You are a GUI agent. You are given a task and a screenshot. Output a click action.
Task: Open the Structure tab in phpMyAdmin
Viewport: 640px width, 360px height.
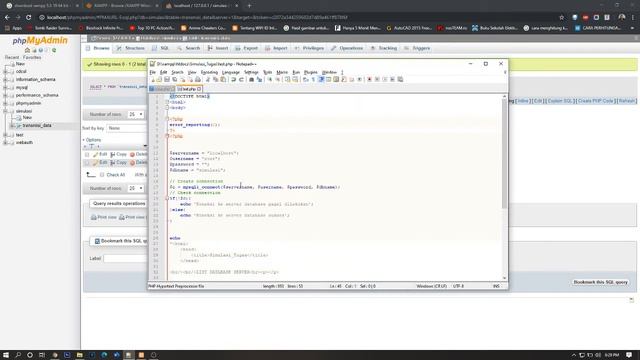pos(131,48)
